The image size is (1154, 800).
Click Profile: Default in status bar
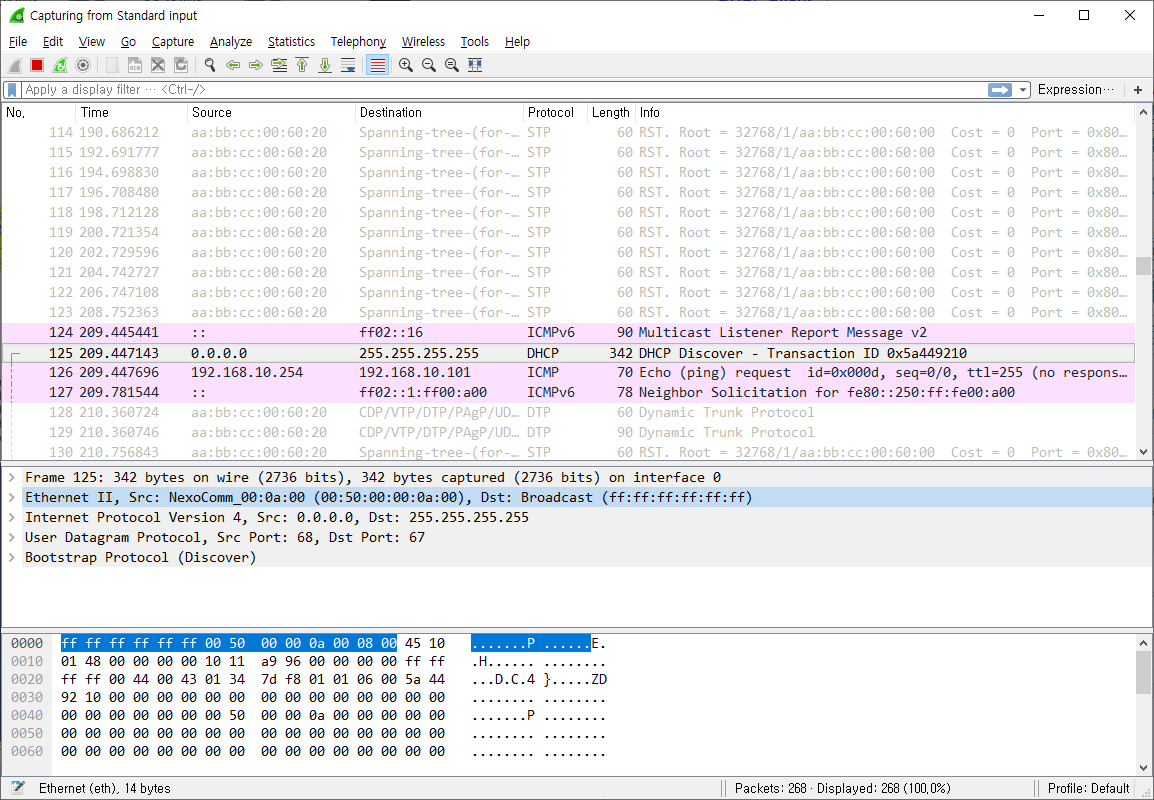1088,788
